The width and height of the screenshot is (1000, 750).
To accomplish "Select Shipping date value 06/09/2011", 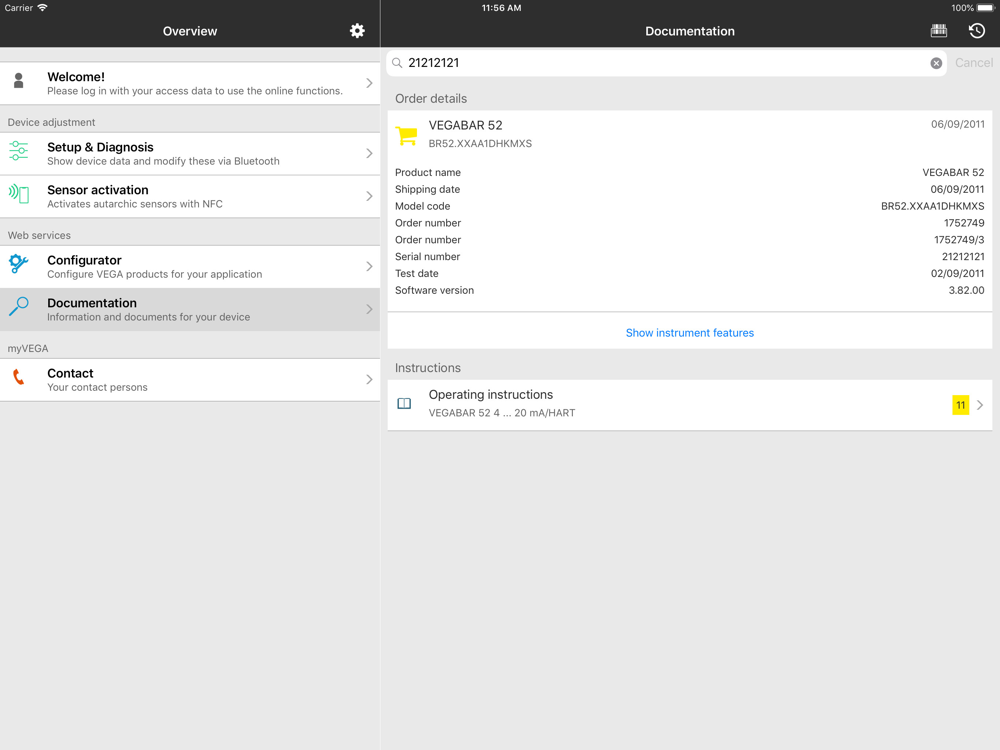I will pos(957,189).
